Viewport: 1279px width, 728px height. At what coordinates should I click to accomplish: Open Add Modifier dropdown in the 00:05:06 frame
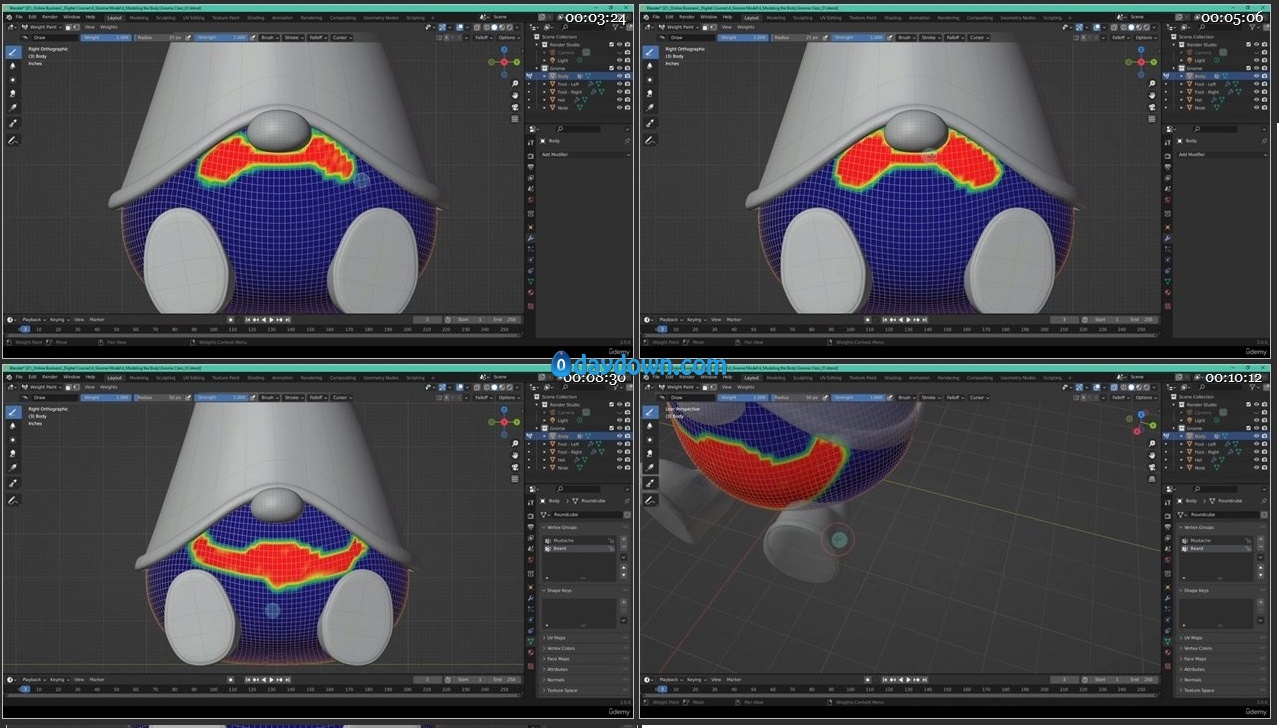[1223, 155]
